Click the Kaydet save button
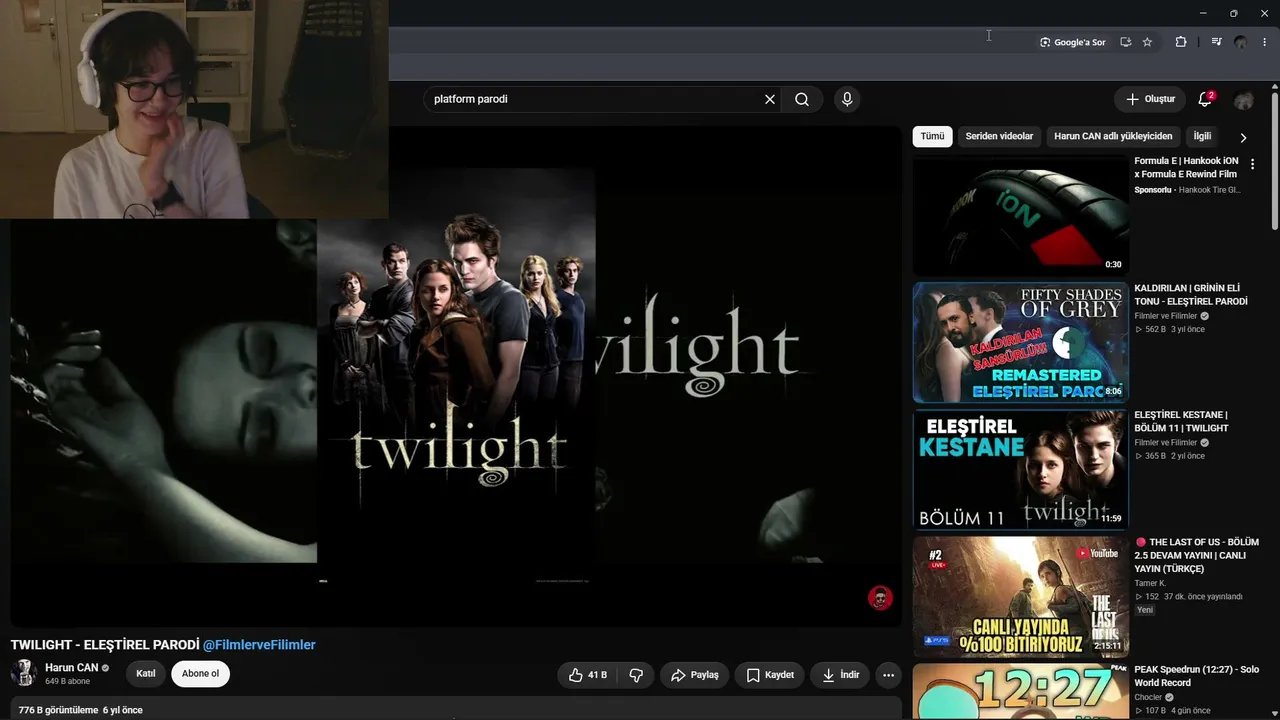Viewport: 1280px width, 720px height. pyautogui.click(x=770, y=675)
